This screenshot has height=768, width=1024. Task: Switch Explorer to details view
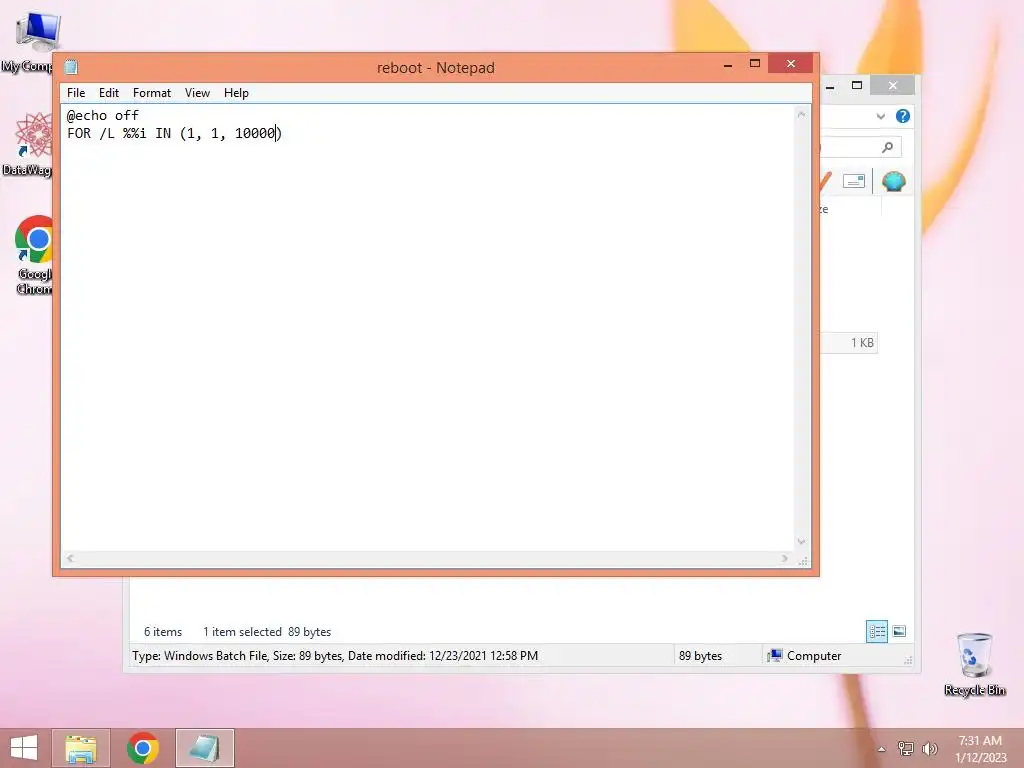[x=876, y=632]
